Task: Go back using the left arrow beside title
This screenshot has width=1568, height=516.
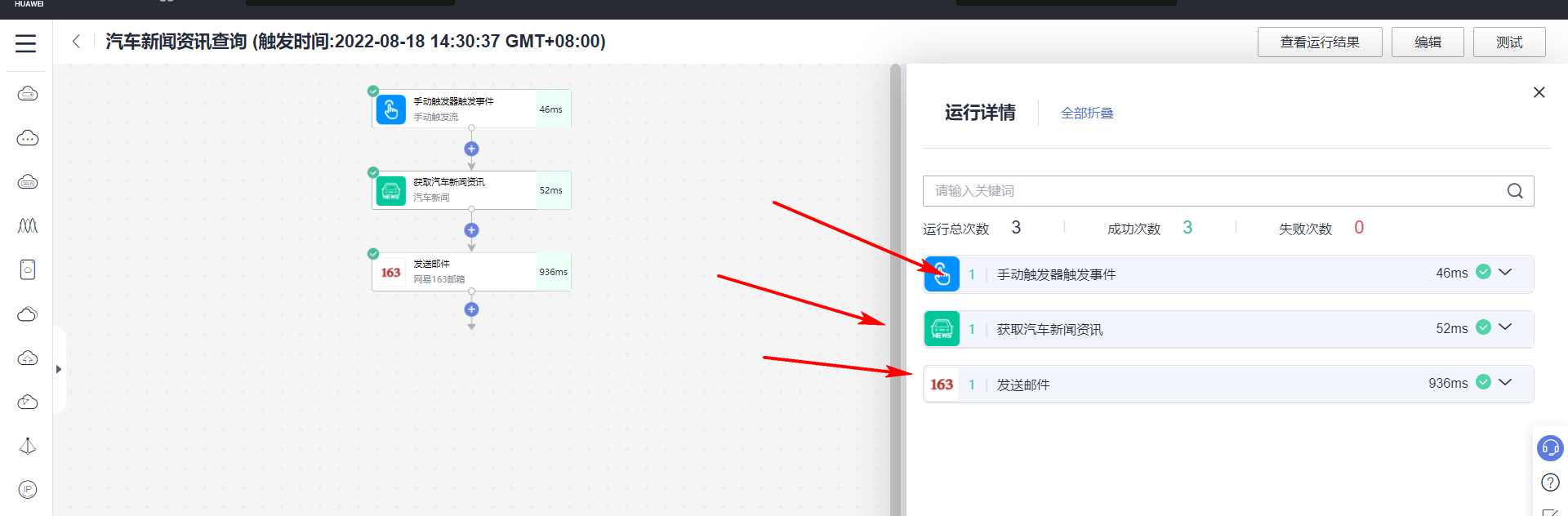Action: (76, 42)
